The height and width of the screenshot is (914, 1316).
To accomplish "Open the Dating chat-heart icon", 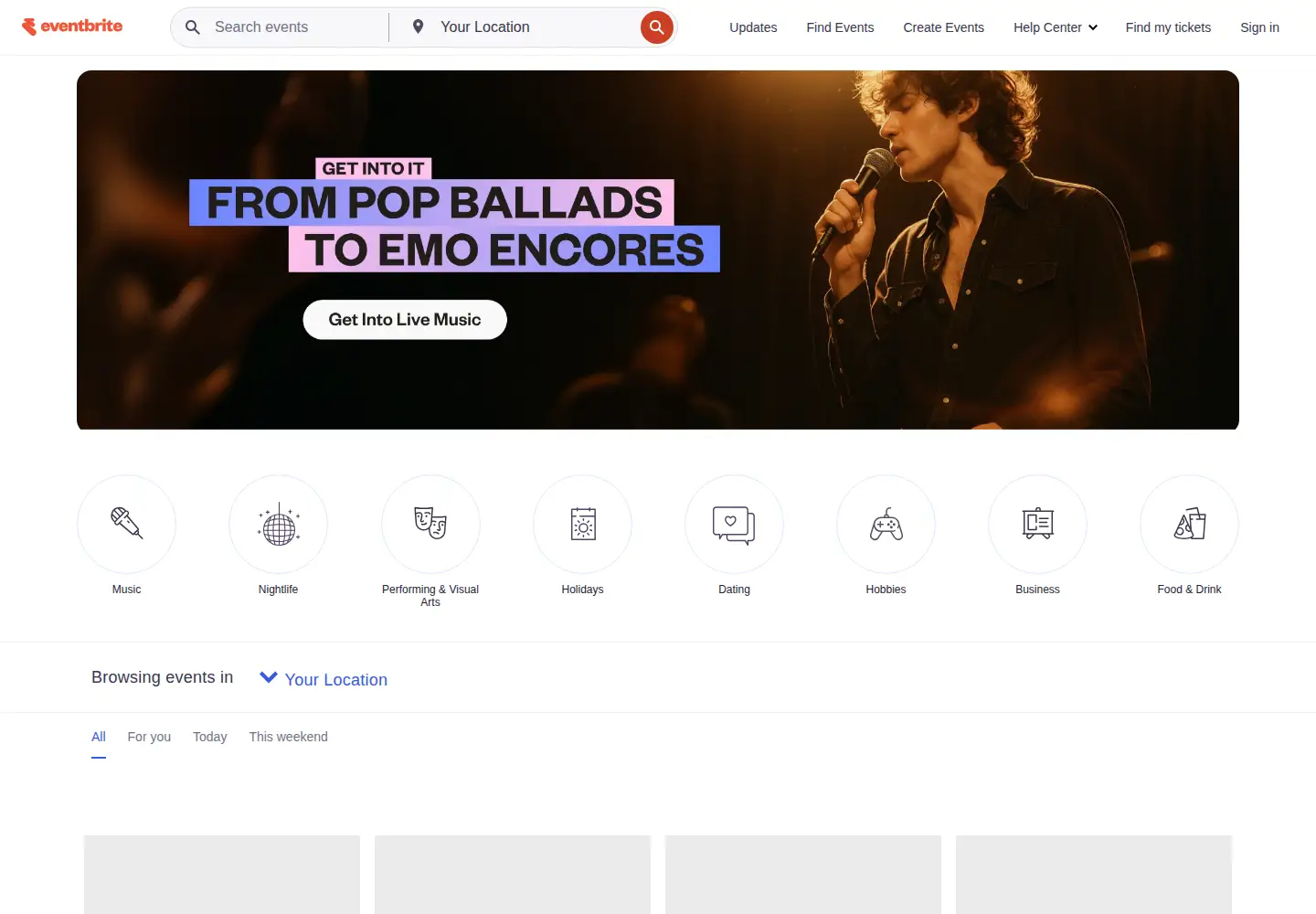I will coord(734,524).
